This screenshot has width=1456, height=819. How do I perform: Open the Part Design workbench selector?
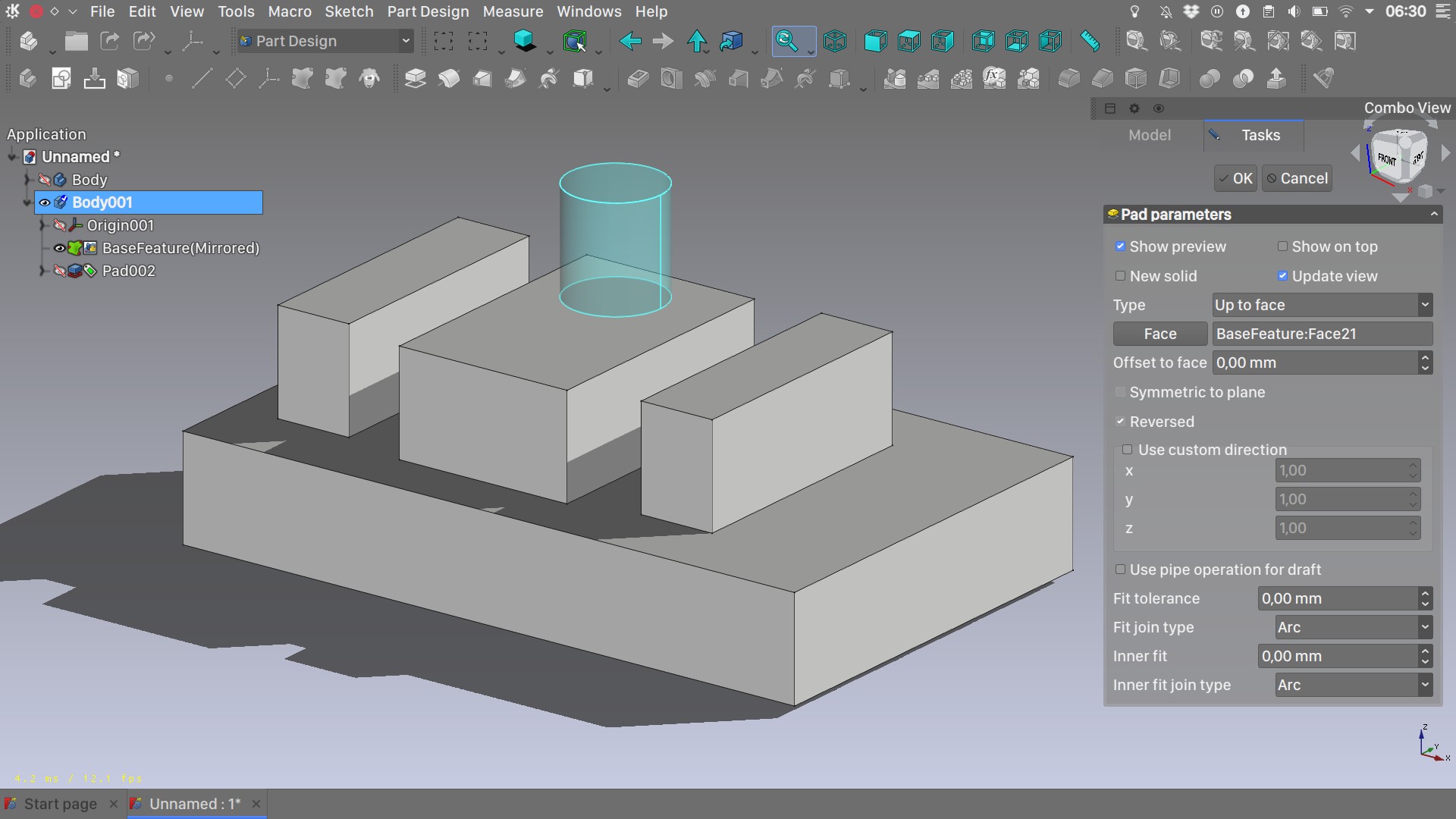pos(325,41)
